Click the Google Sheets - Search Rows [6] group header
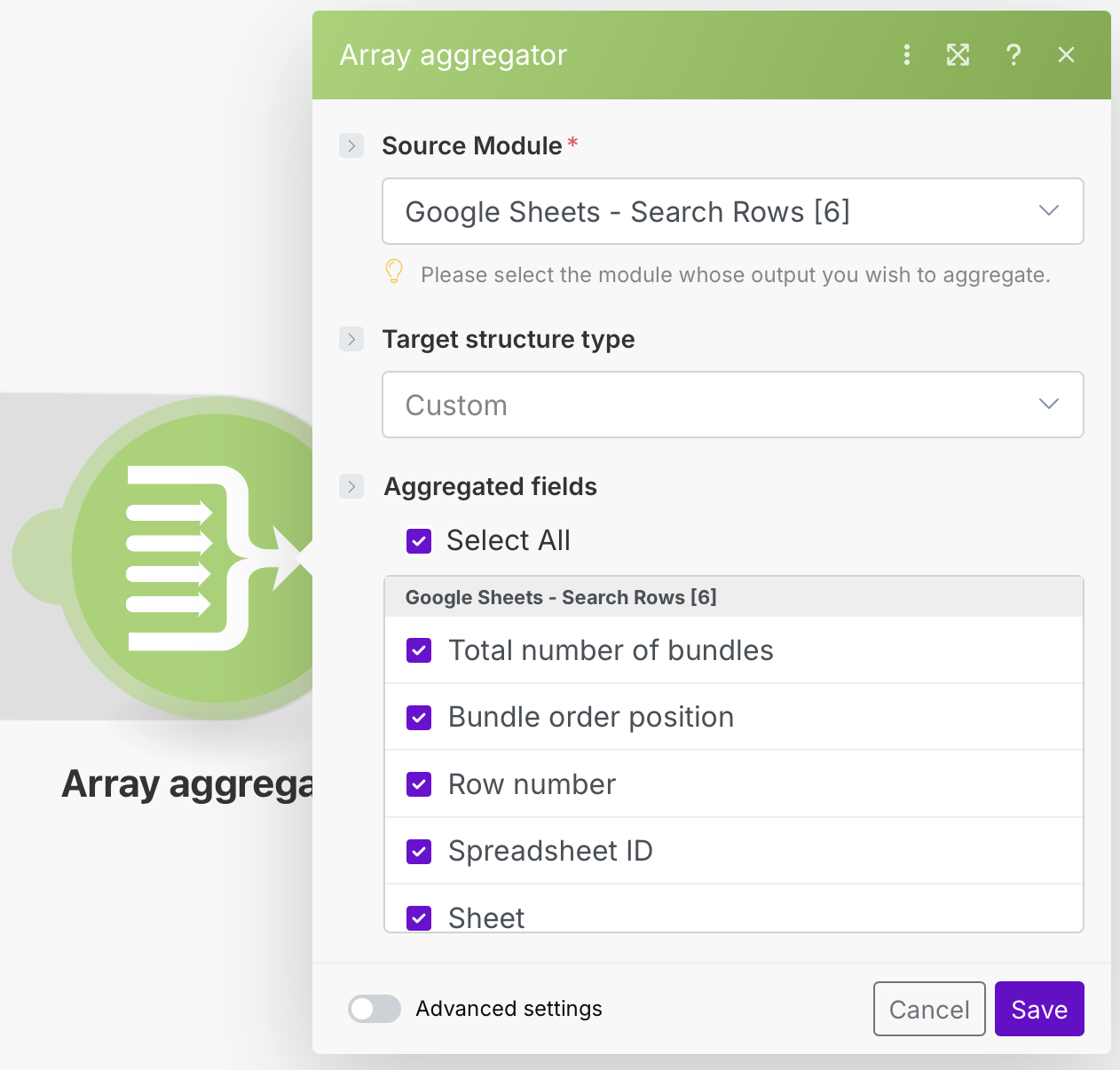 point(734,597)
